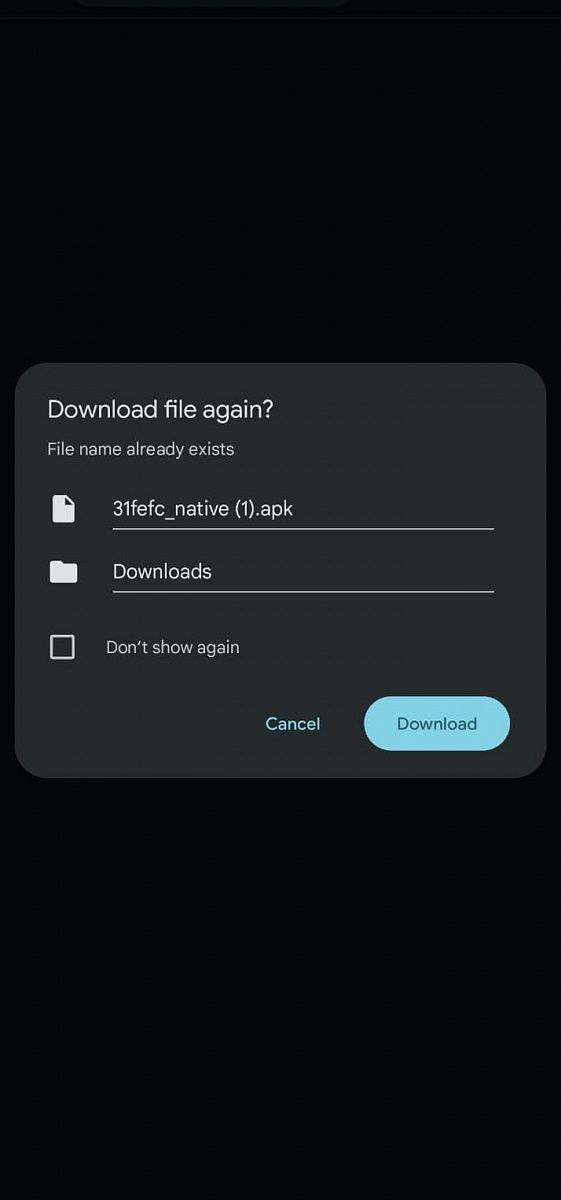561x1200 pixels.
Task: Tap the Downloads folder icon
Action: point(63,572)
